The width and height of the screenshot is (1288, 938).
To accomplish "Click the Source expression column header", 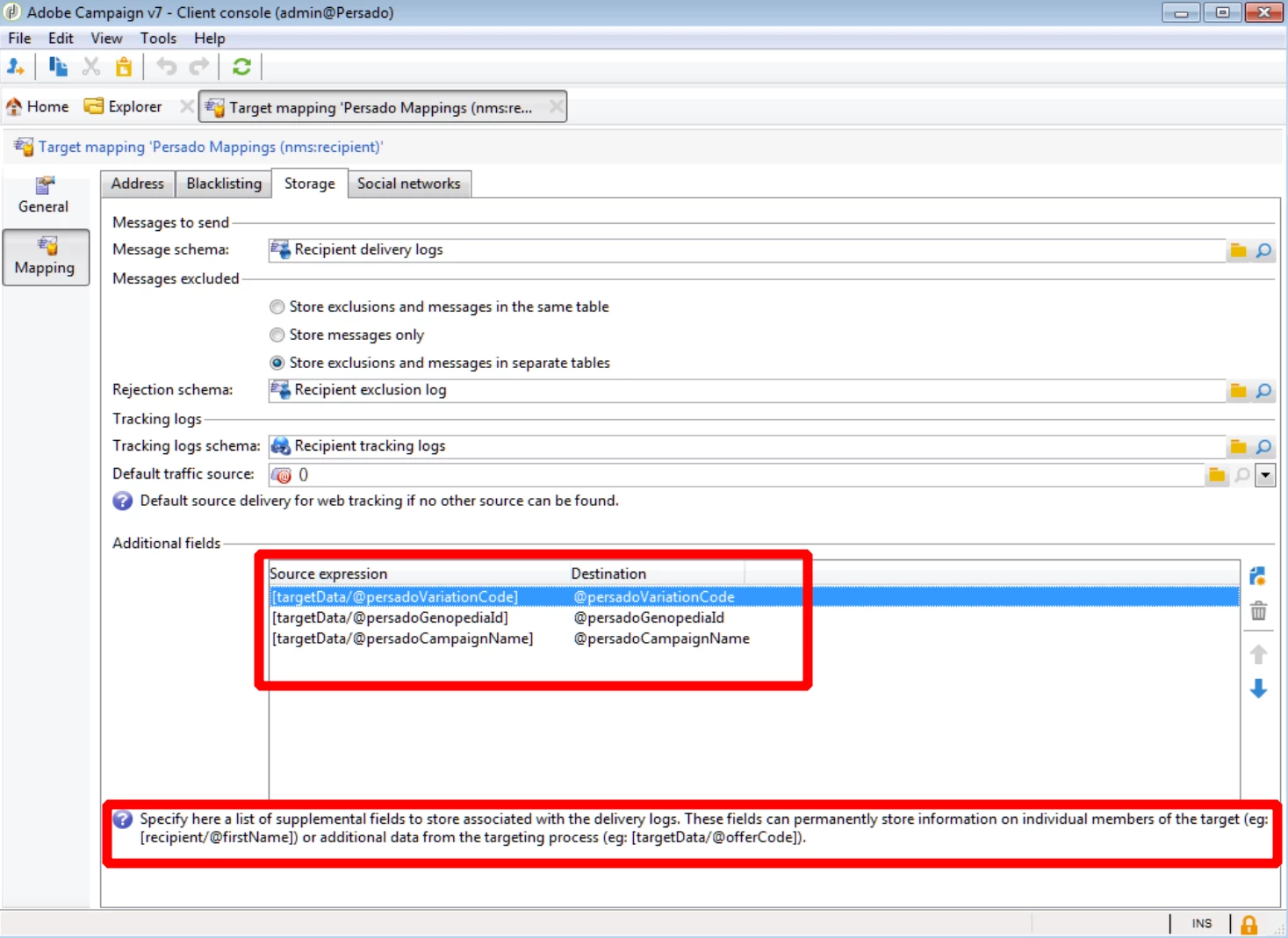I will pos(419,574).
